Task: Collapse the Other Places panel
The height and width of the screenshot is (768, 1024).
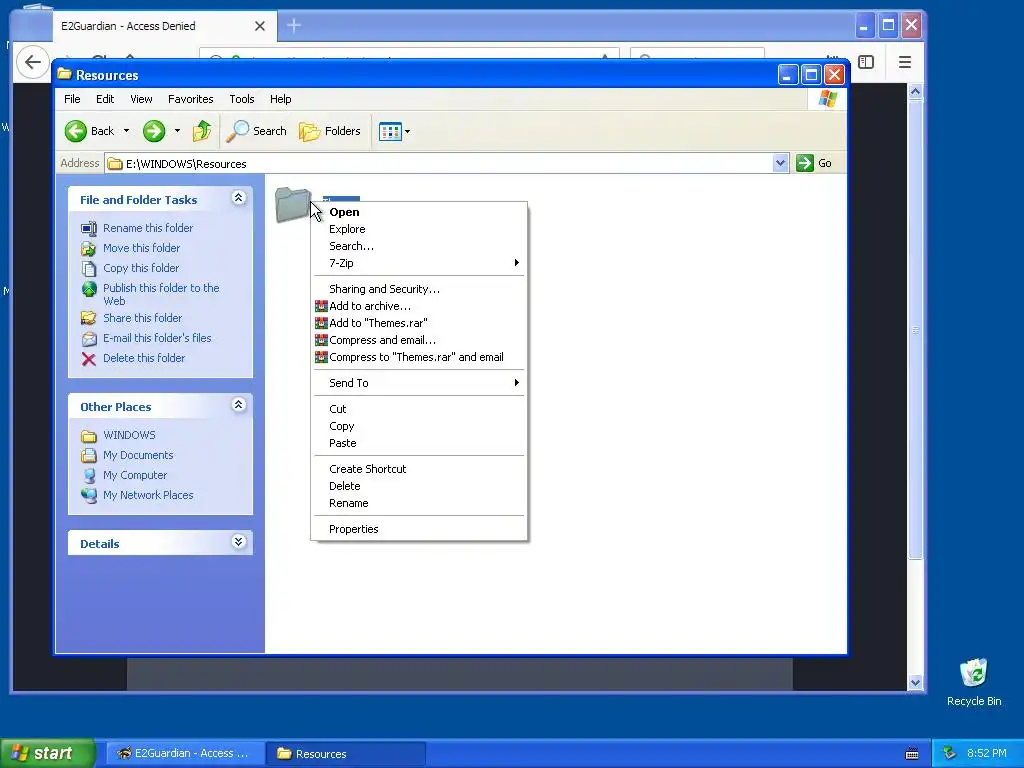Action: click(x=238, y=405)
